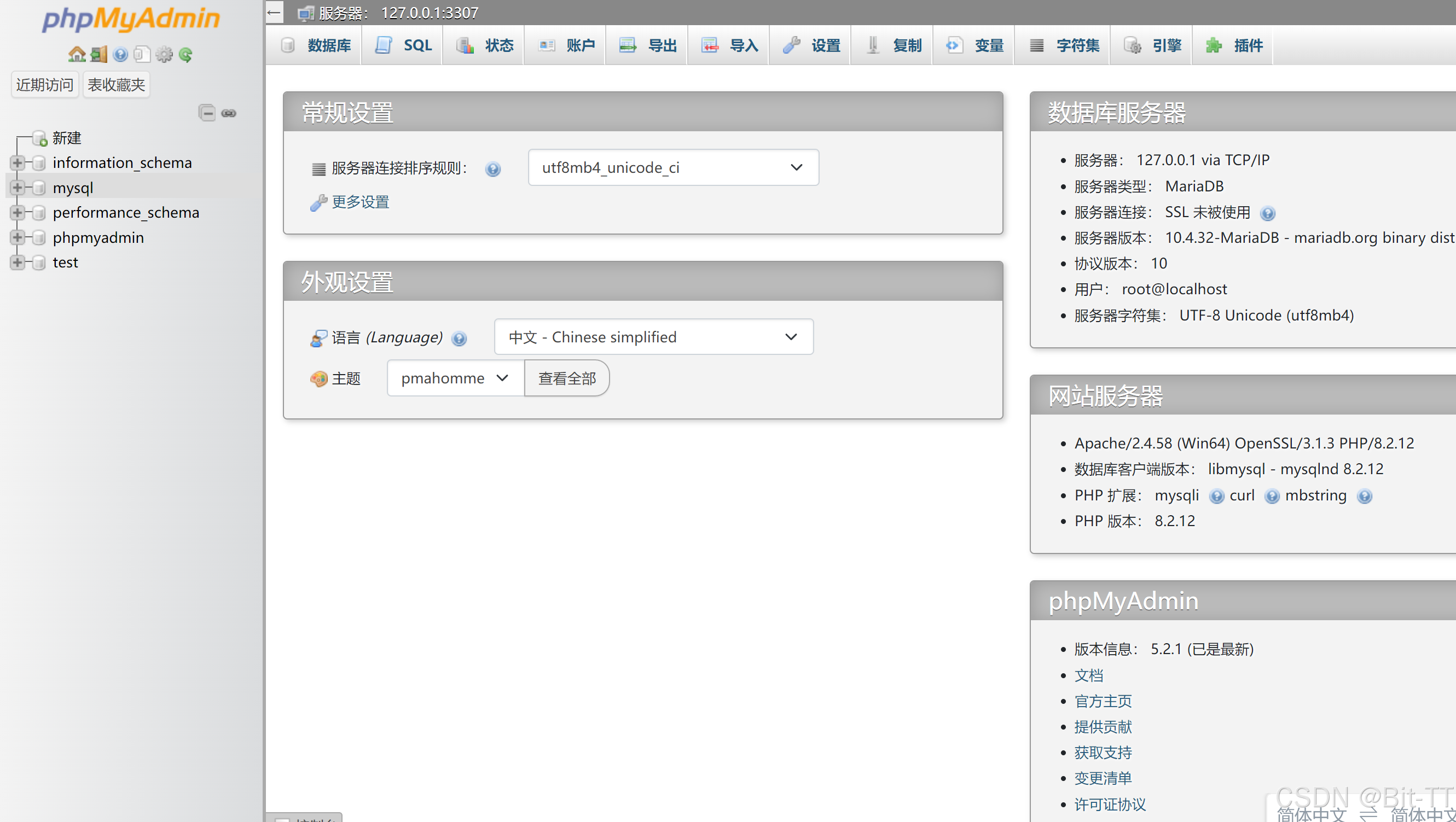Viewport: 1456px width, 822px height.
Task: Click the 查看全部 themes button
Action: pos(567,378)
